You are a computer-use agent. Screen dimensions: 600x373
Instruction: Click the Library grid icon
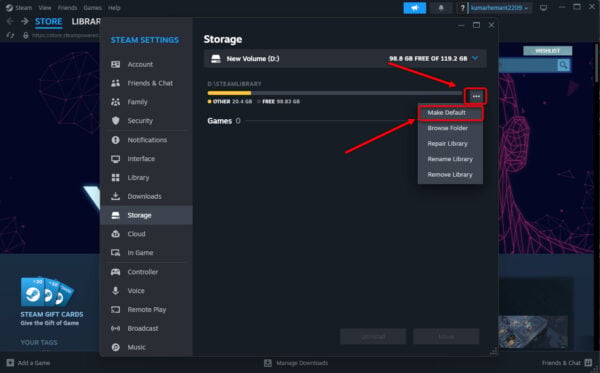(116, 178)
